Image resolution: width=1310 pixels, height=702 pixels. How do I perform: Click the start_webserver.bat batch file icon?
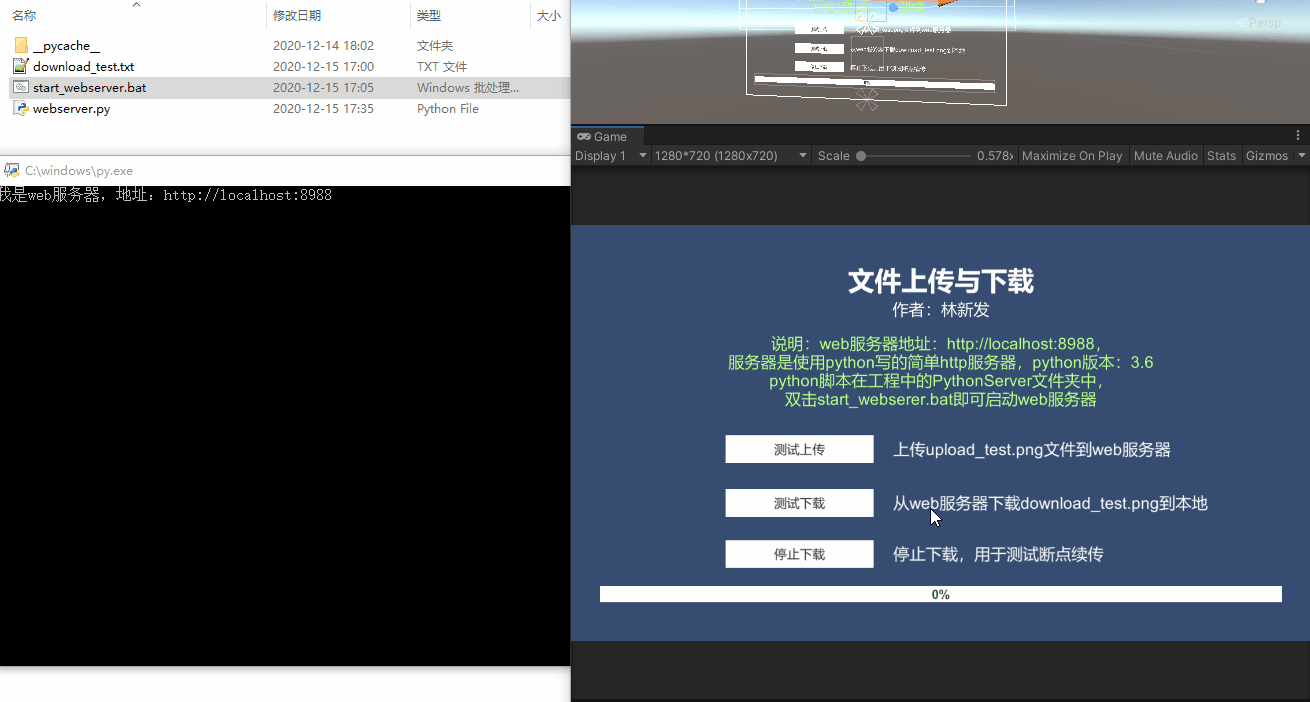point(20,87)
